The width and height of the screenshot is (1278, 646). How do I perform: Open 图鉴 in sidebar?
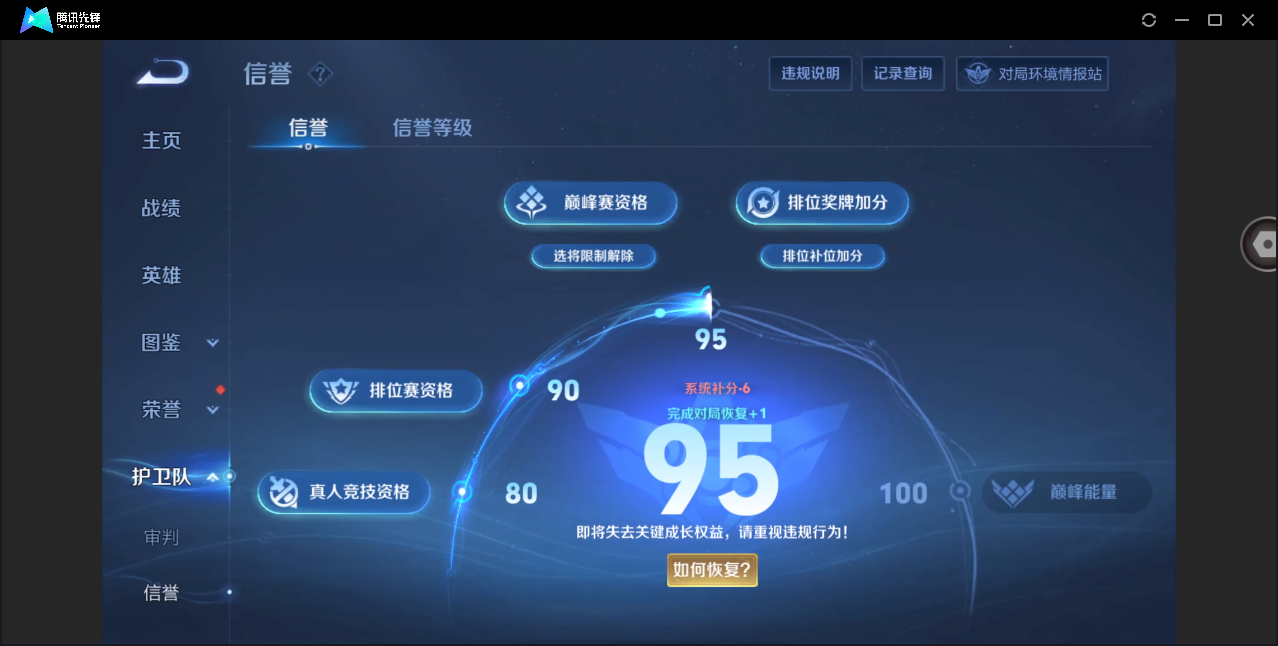[162, 343]
